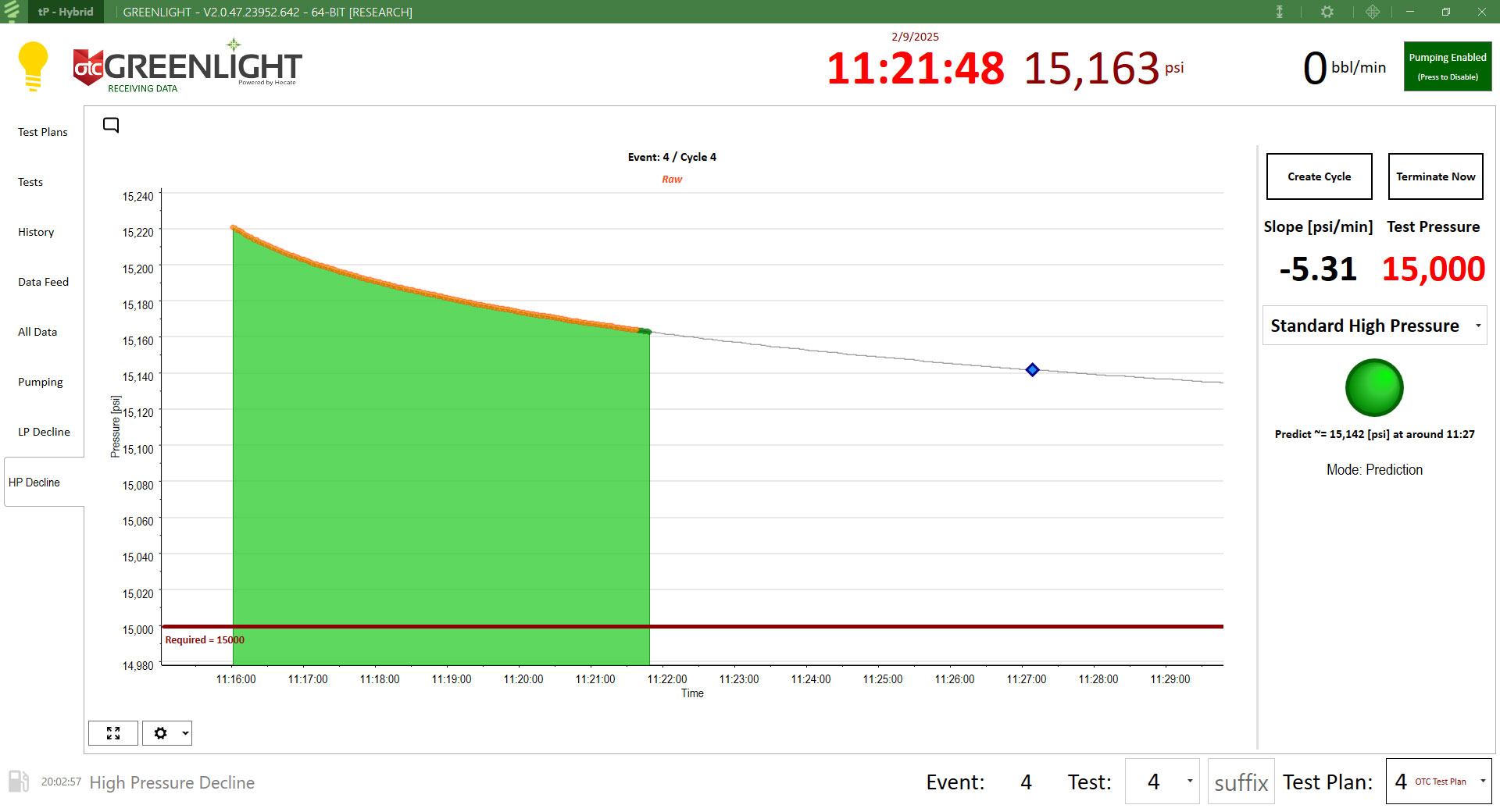
Task: Expand the Test Plan selector dropdown
Action: tap(1482, 782)
